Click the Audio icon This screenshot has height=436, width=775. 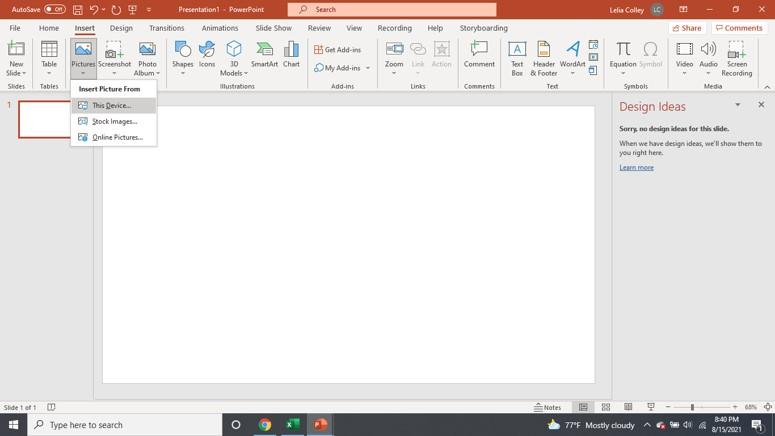pos(708,58)
